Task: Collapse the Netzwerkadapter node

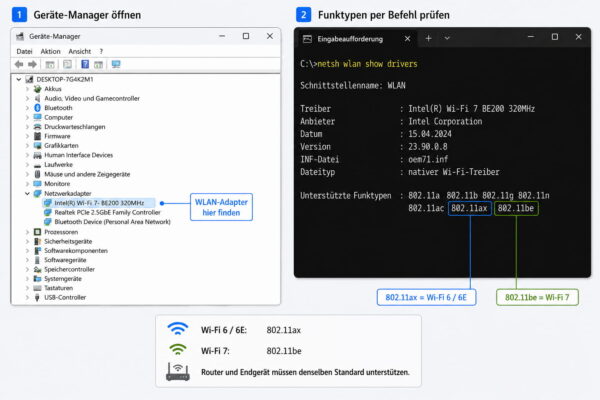Action: tap(27, 194)
